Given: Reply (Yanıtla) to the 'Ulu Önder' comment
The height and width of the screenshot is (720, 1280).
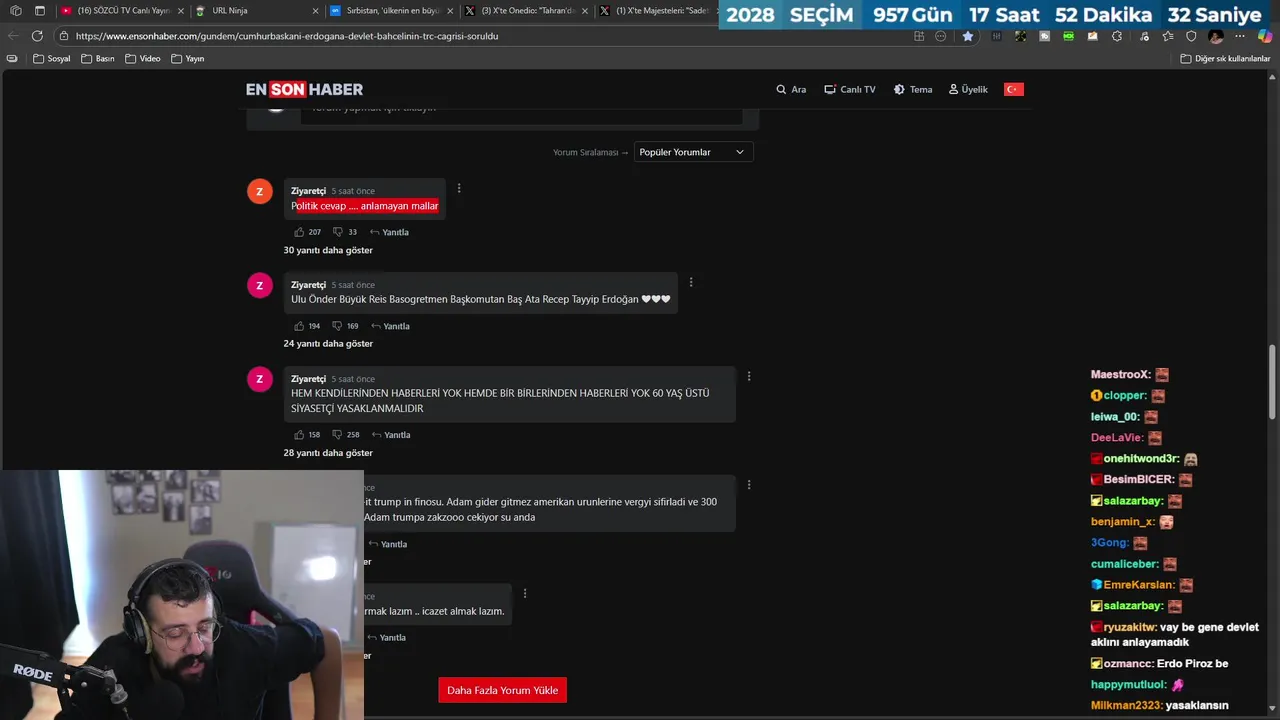Looking at the screenshot, I should (x=390, y=326).
